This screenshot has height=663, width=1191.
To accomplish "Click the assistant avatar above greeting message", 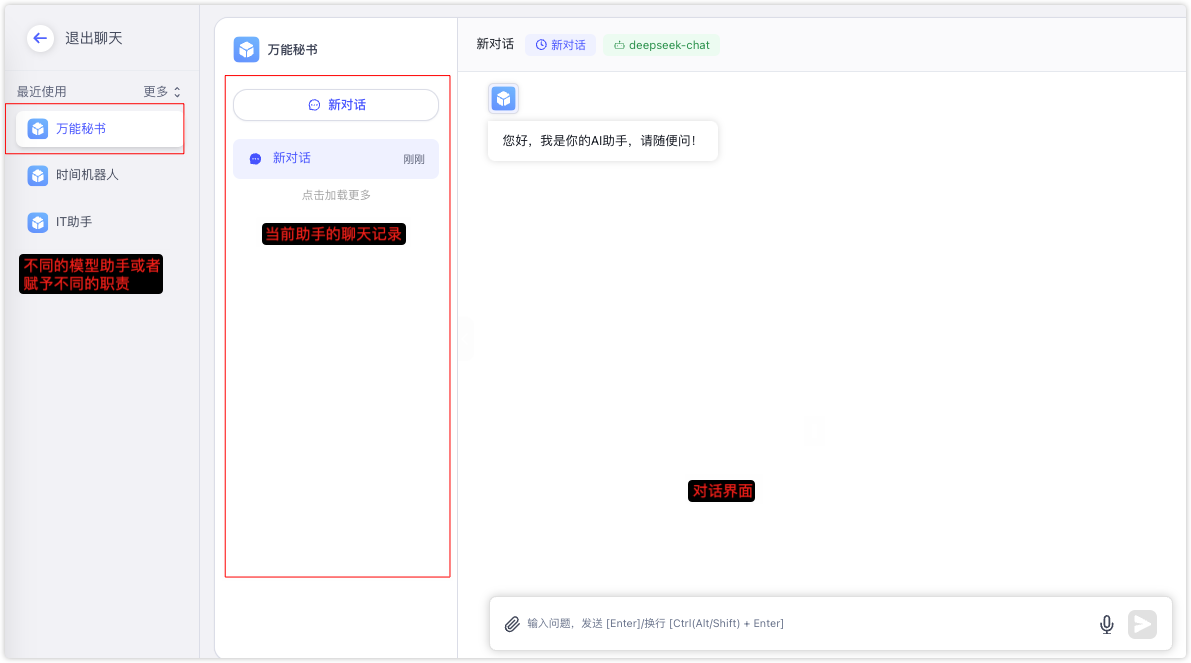I will 504,99.
